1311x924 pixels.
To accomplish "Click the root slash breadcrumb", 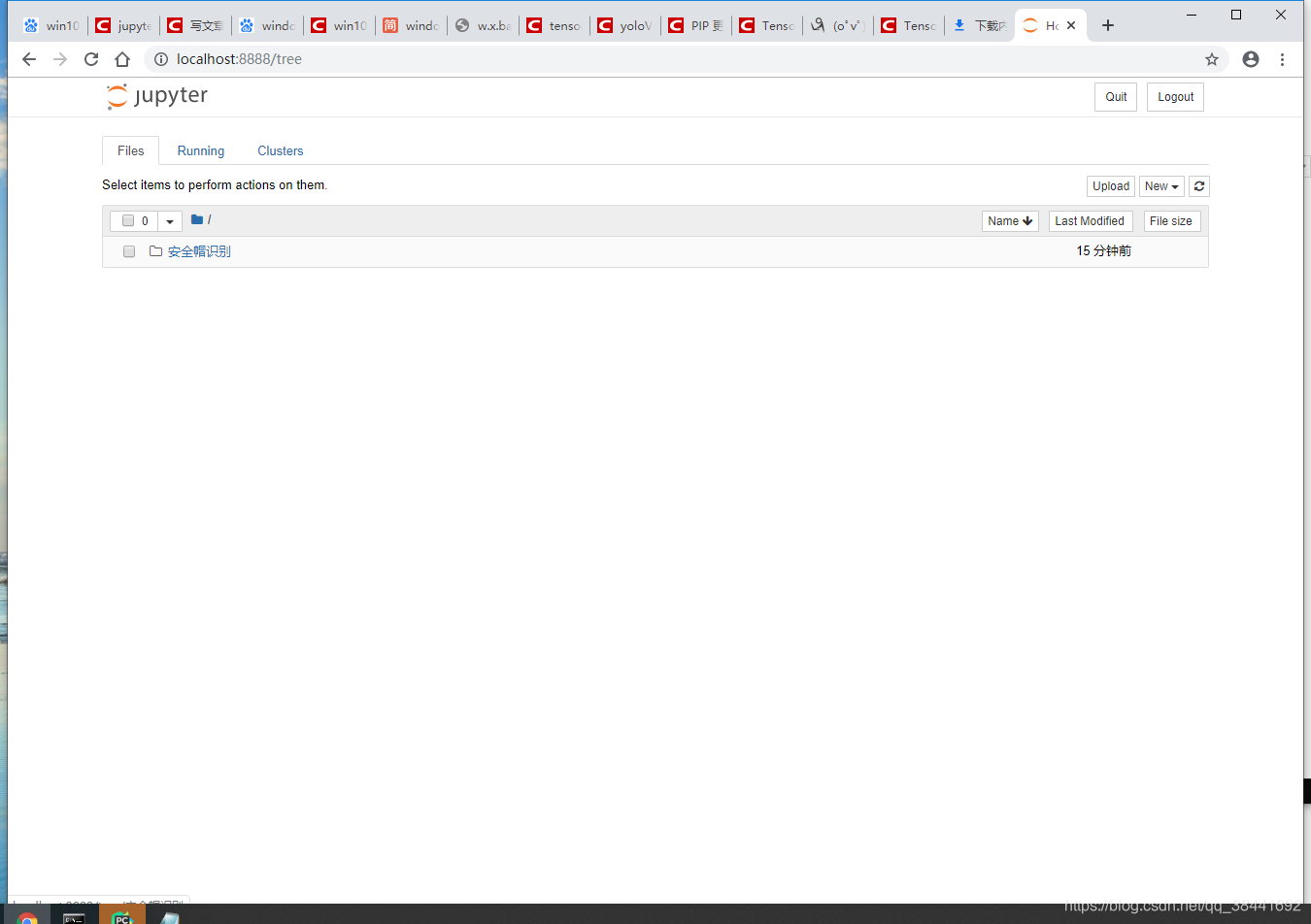I will (x=209, y=219).
